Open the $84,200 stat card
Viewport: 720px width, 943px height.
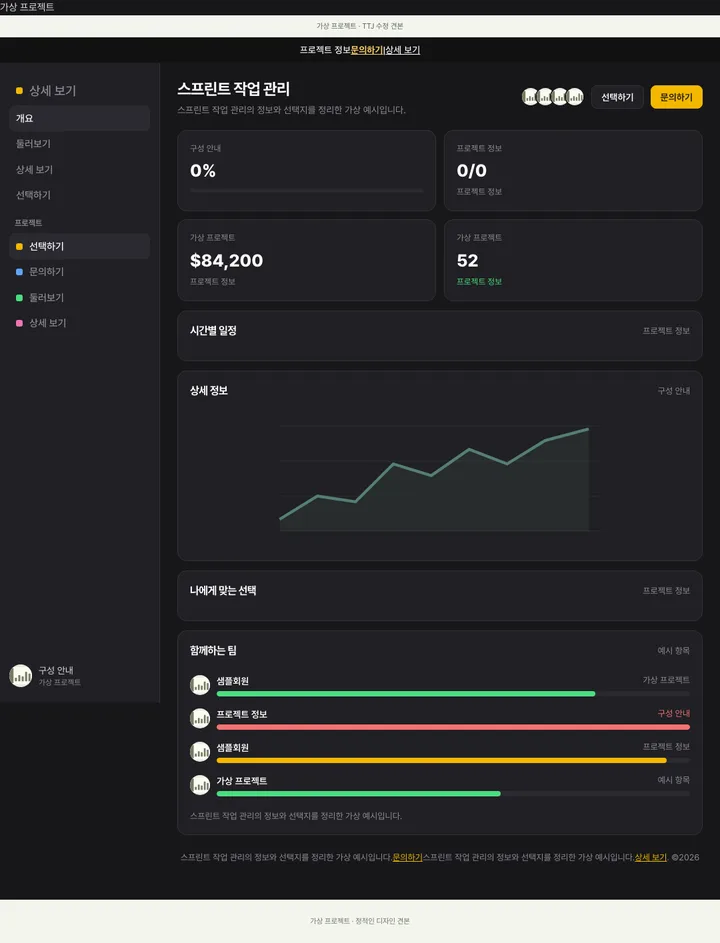point(307,260)
